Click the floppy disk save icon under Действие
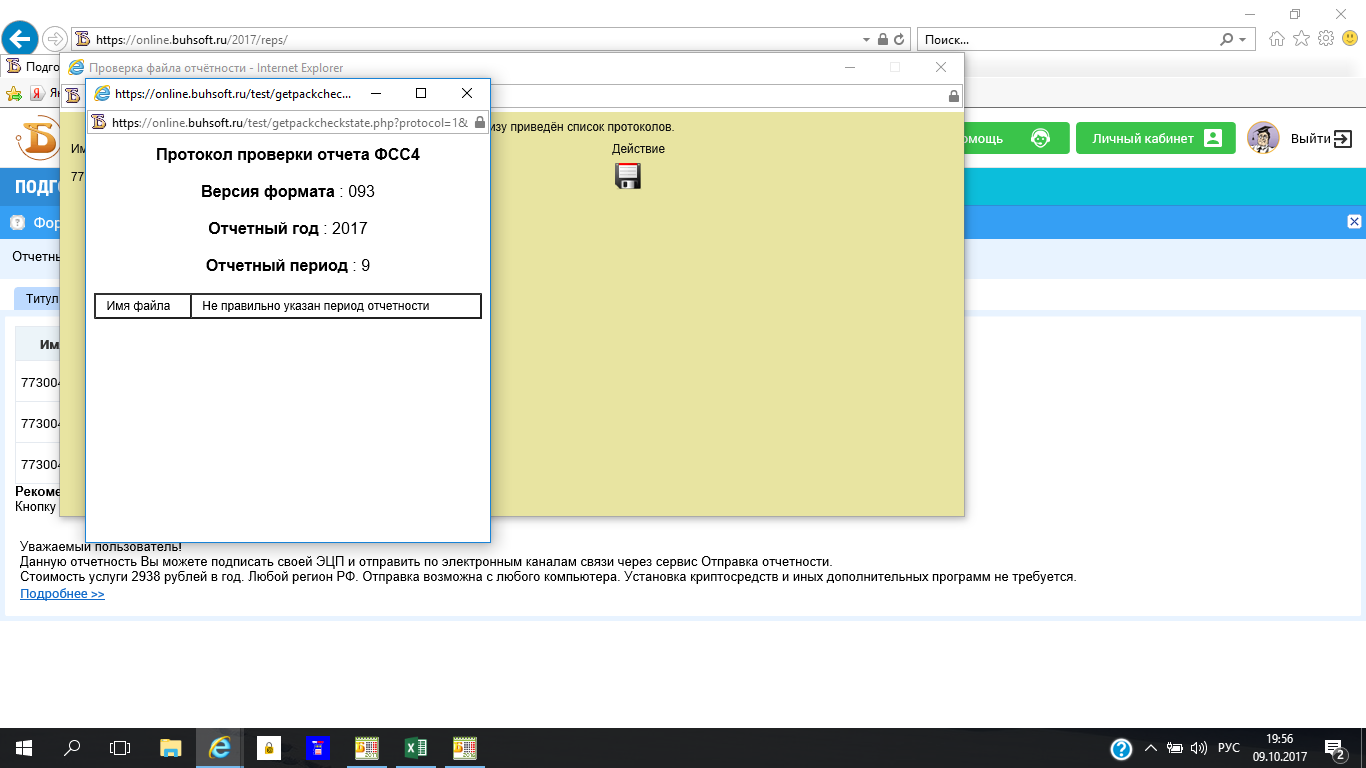 click(x=627, y=176)
